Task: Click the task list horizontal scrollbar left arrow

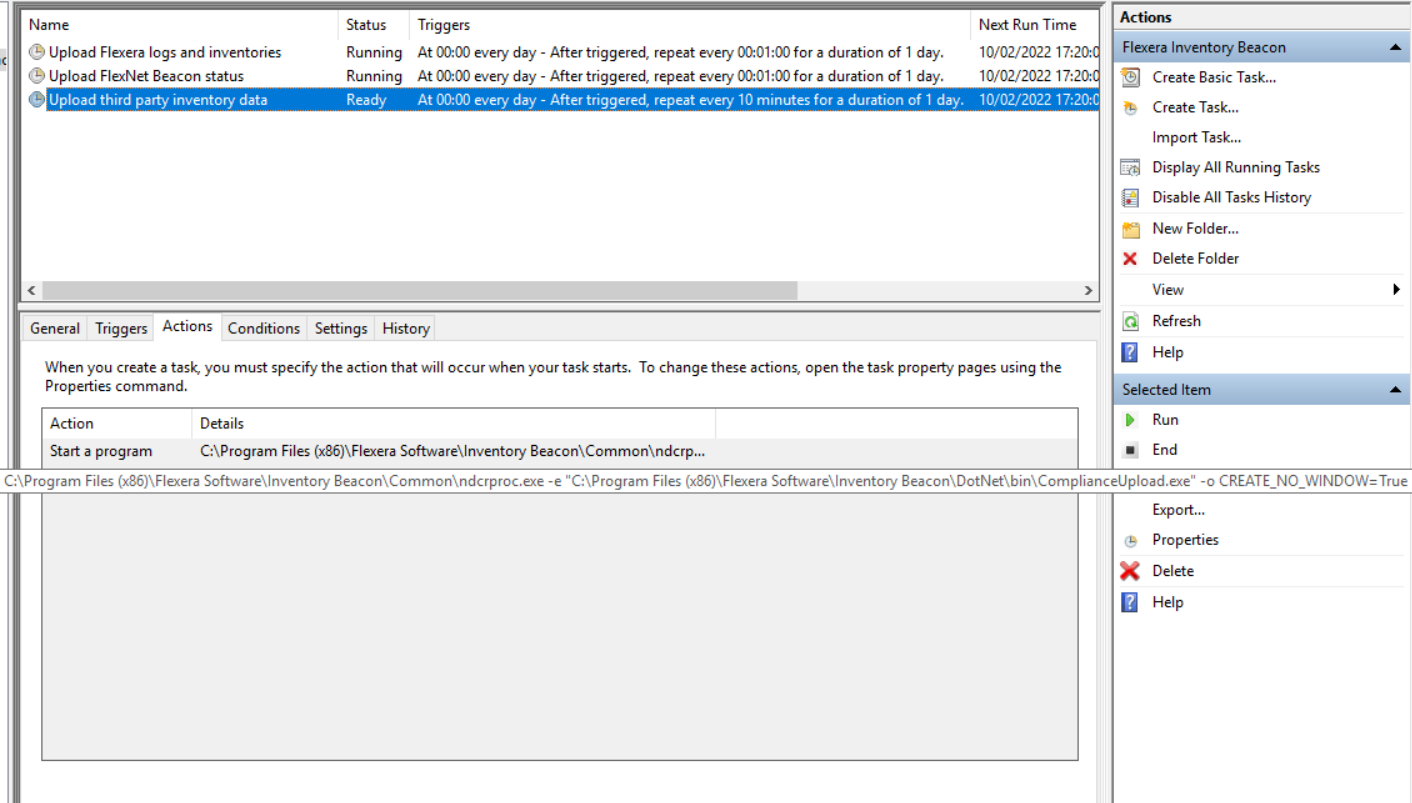Action: [32, 290]
